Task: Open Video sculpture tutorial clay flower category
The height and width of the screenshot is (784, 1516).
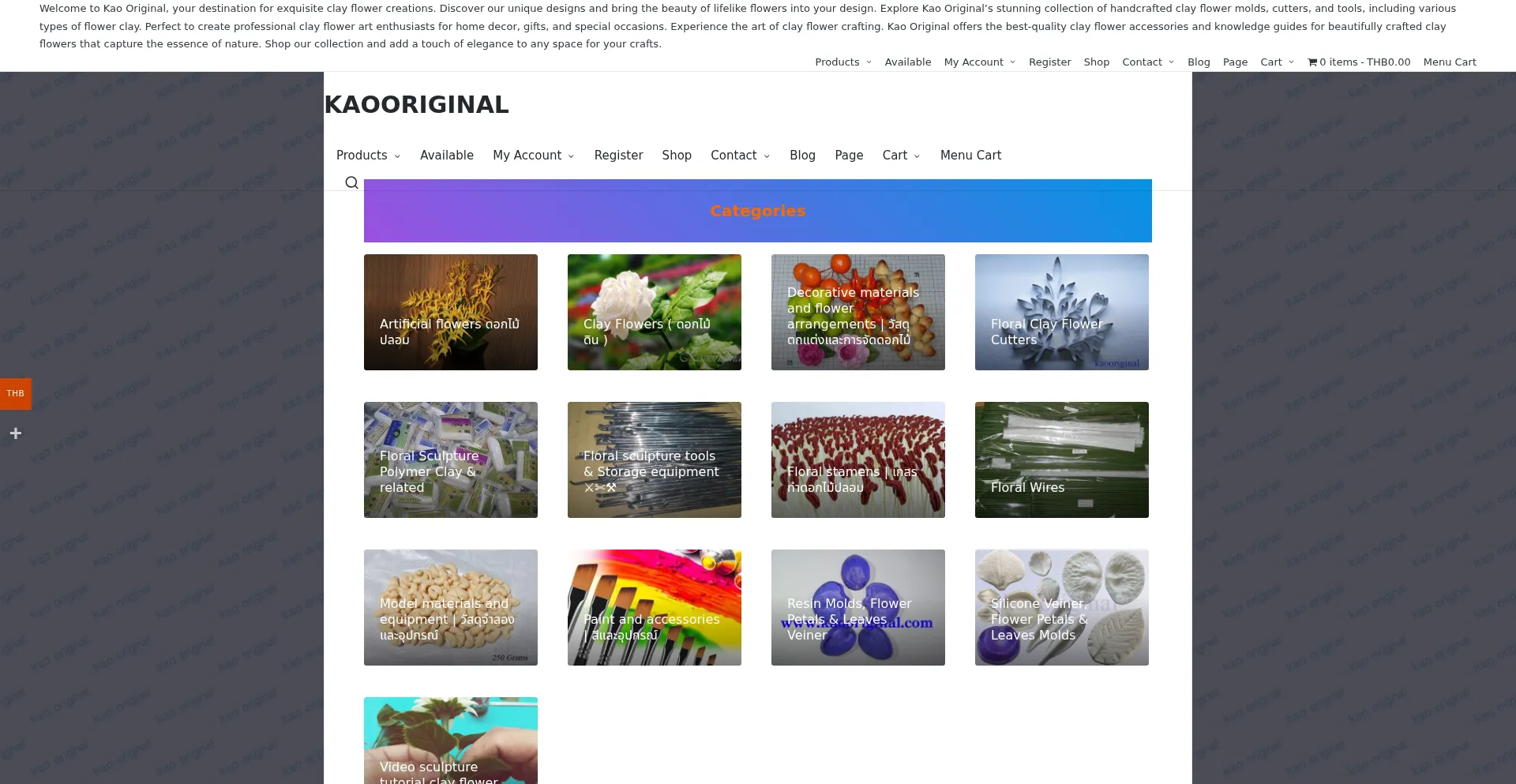Action: coord(451,741)
